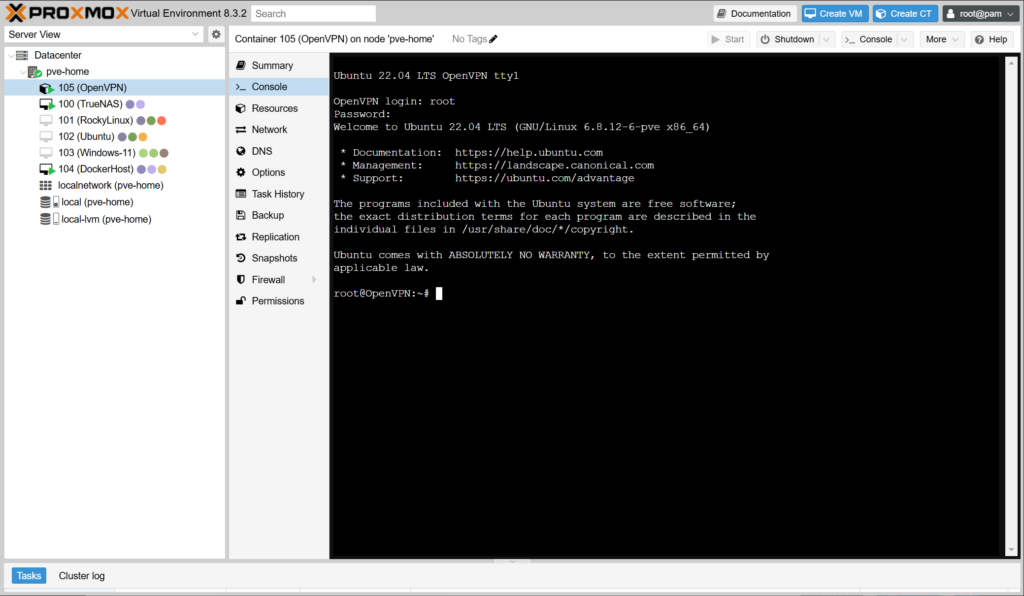The height and width of the screenshot is (596, 1024).
Task: Expand the Firewall submenu arrow
Action: [x=314, y=280]
